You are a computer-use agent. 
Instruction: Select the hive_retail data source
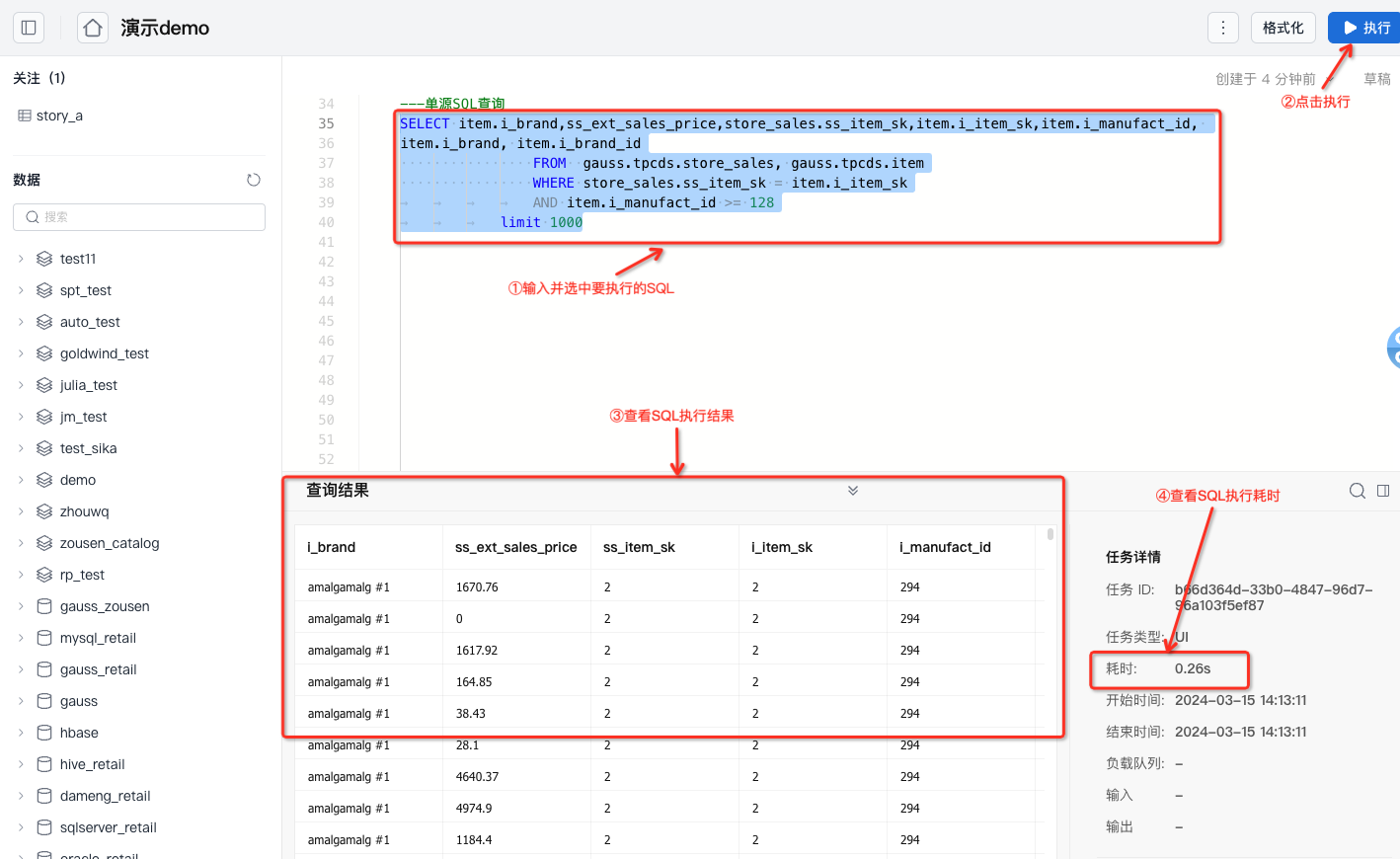(92, 764)
